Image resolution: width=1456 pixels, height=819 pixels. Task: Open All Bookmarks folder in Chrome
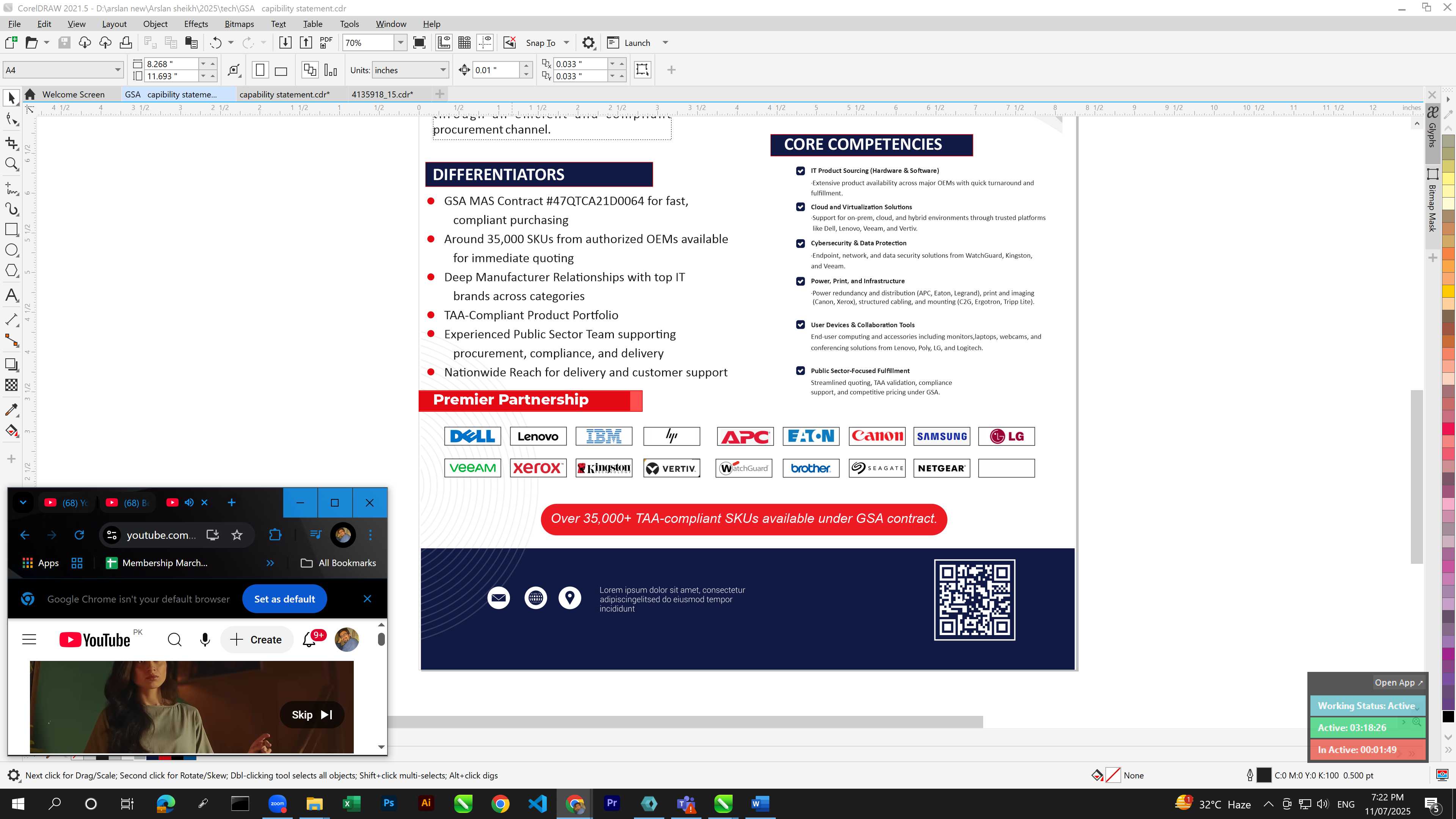pyautogui.click(x=338, y=563)
